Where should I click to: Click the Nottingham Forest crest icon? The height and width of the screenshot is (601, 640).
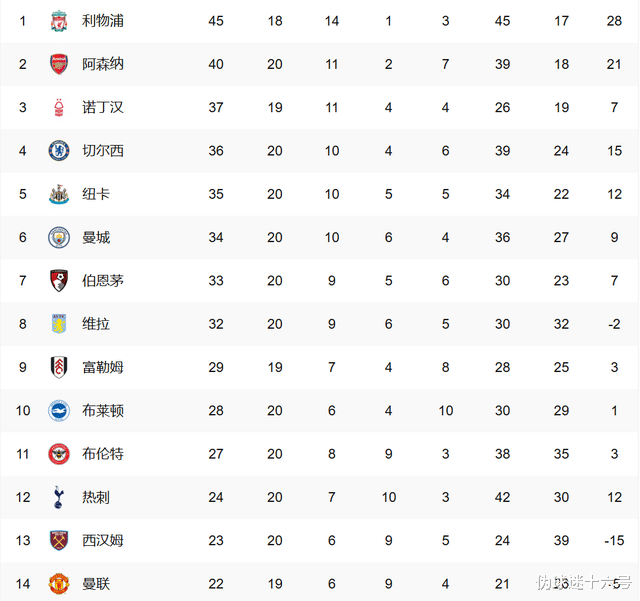click(59, 108)
